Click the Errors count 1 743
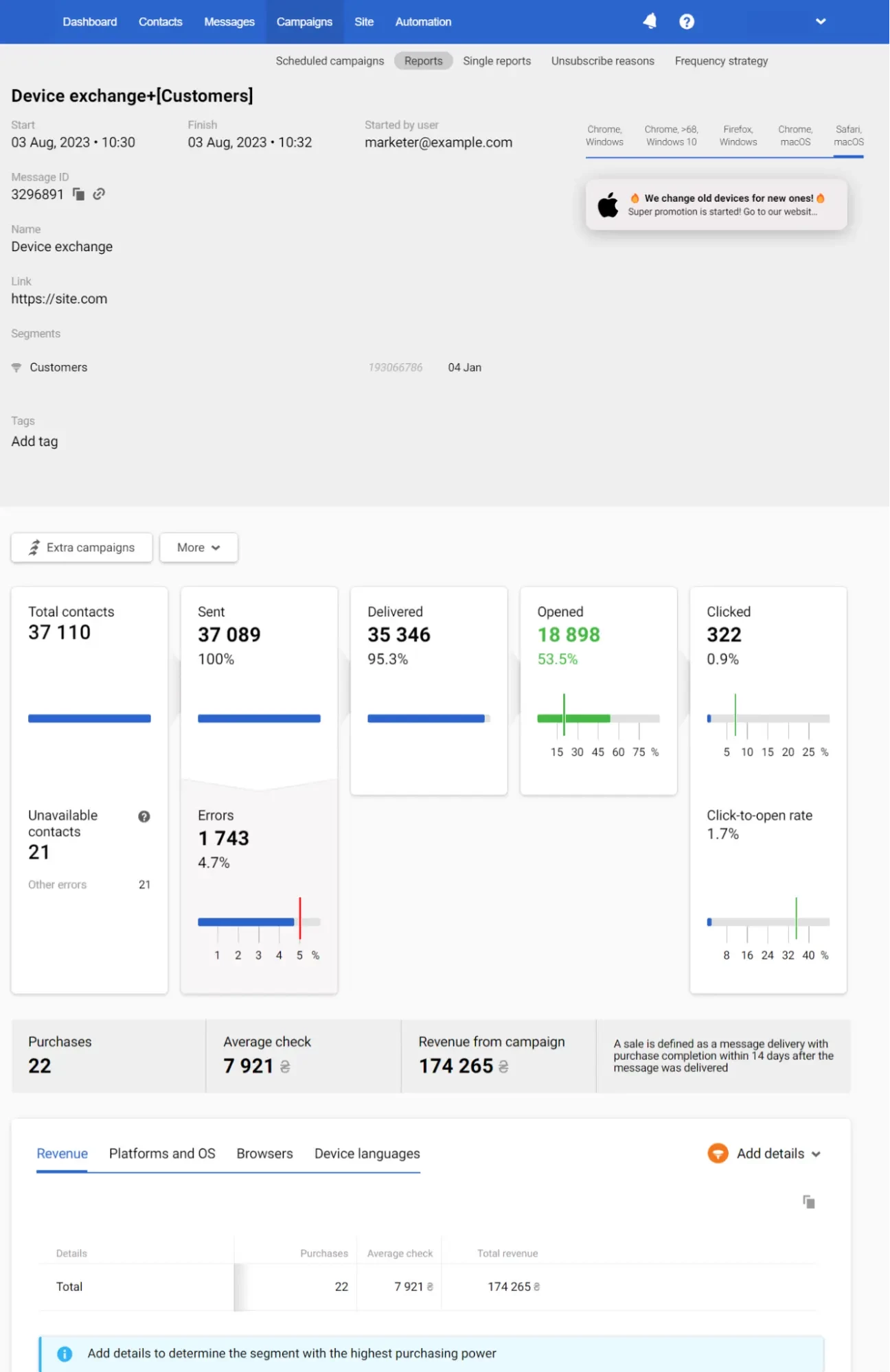 223,838
